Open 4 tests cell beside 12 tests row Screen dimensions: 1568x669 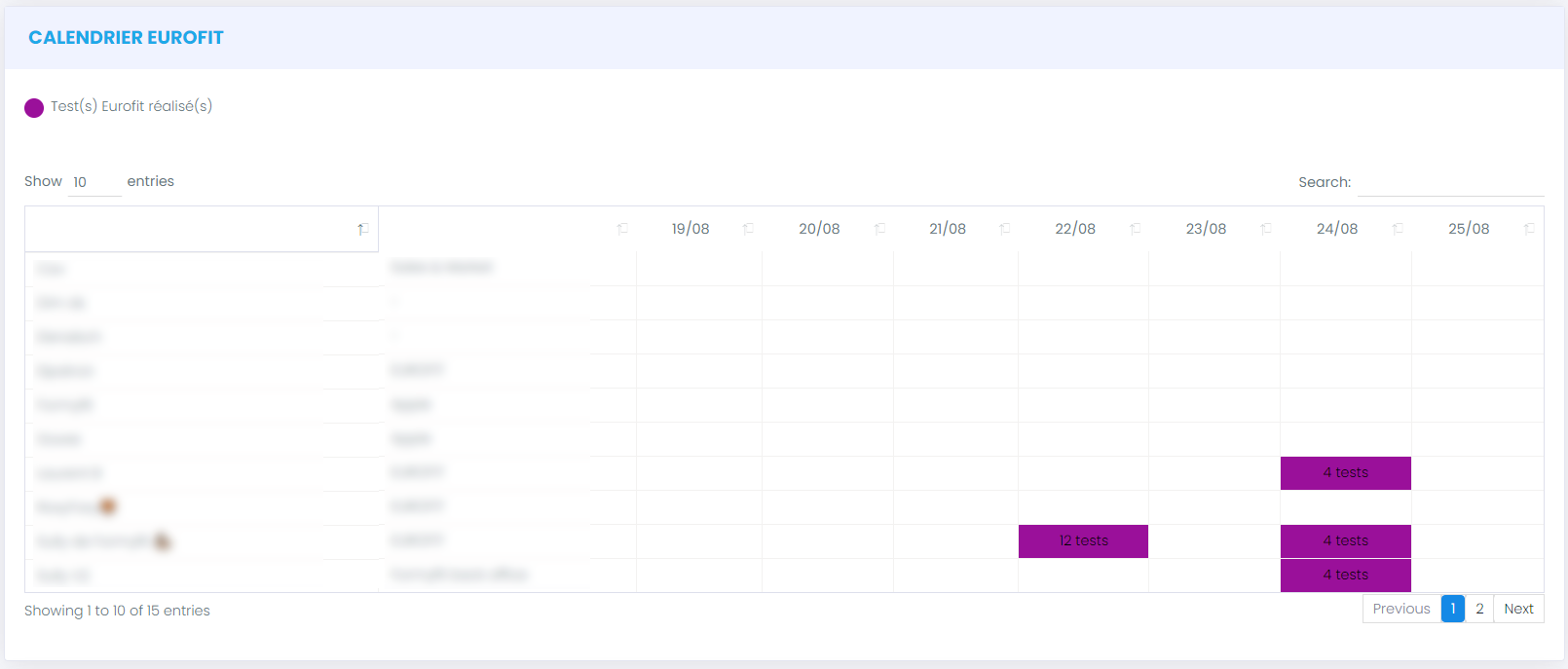pyautogui.click(x=1346, y=541)
